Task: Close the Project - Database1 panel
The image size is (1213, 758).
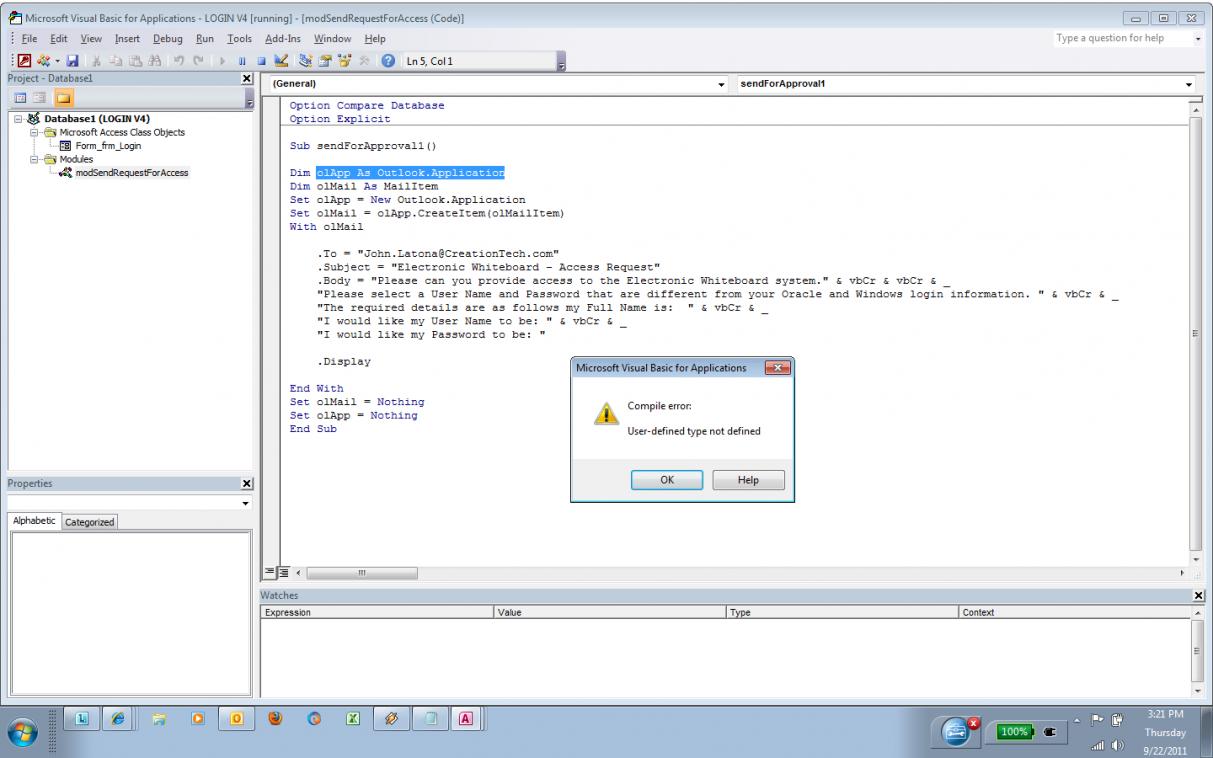Action: (248, 78)
